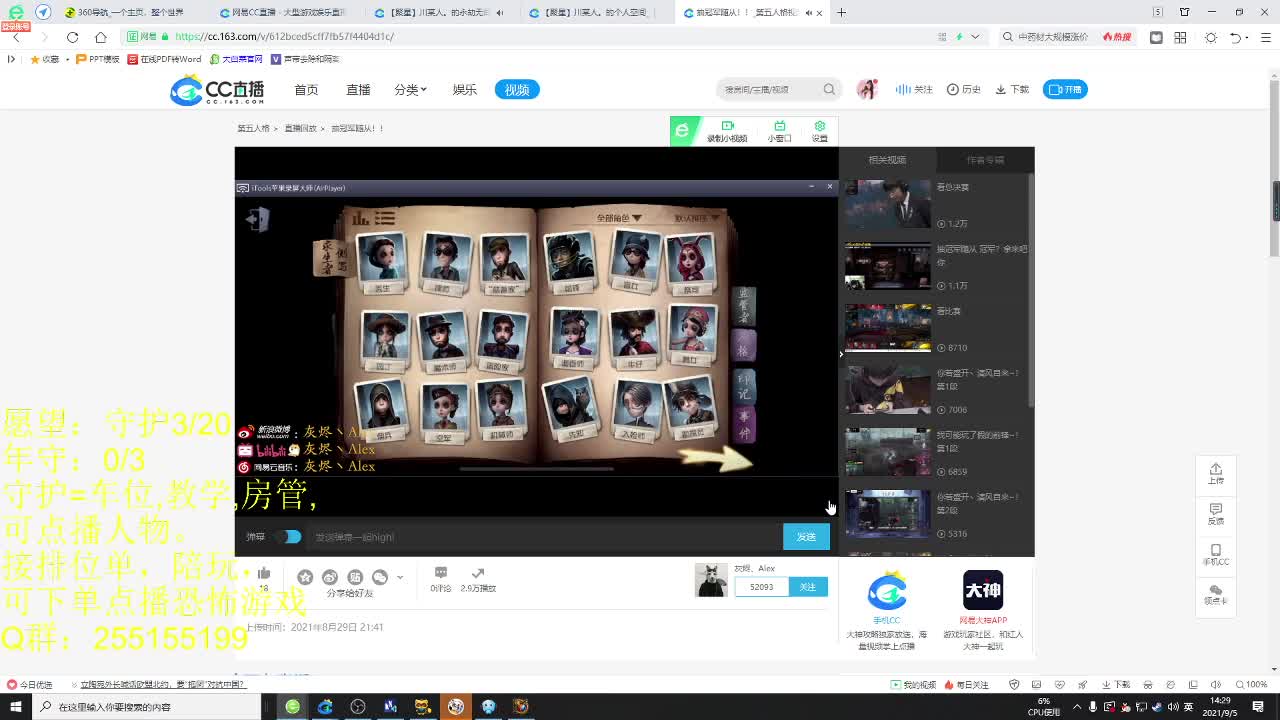Open related video with 7006 views
The image size is (1280, 720).
tap(888, 390)
